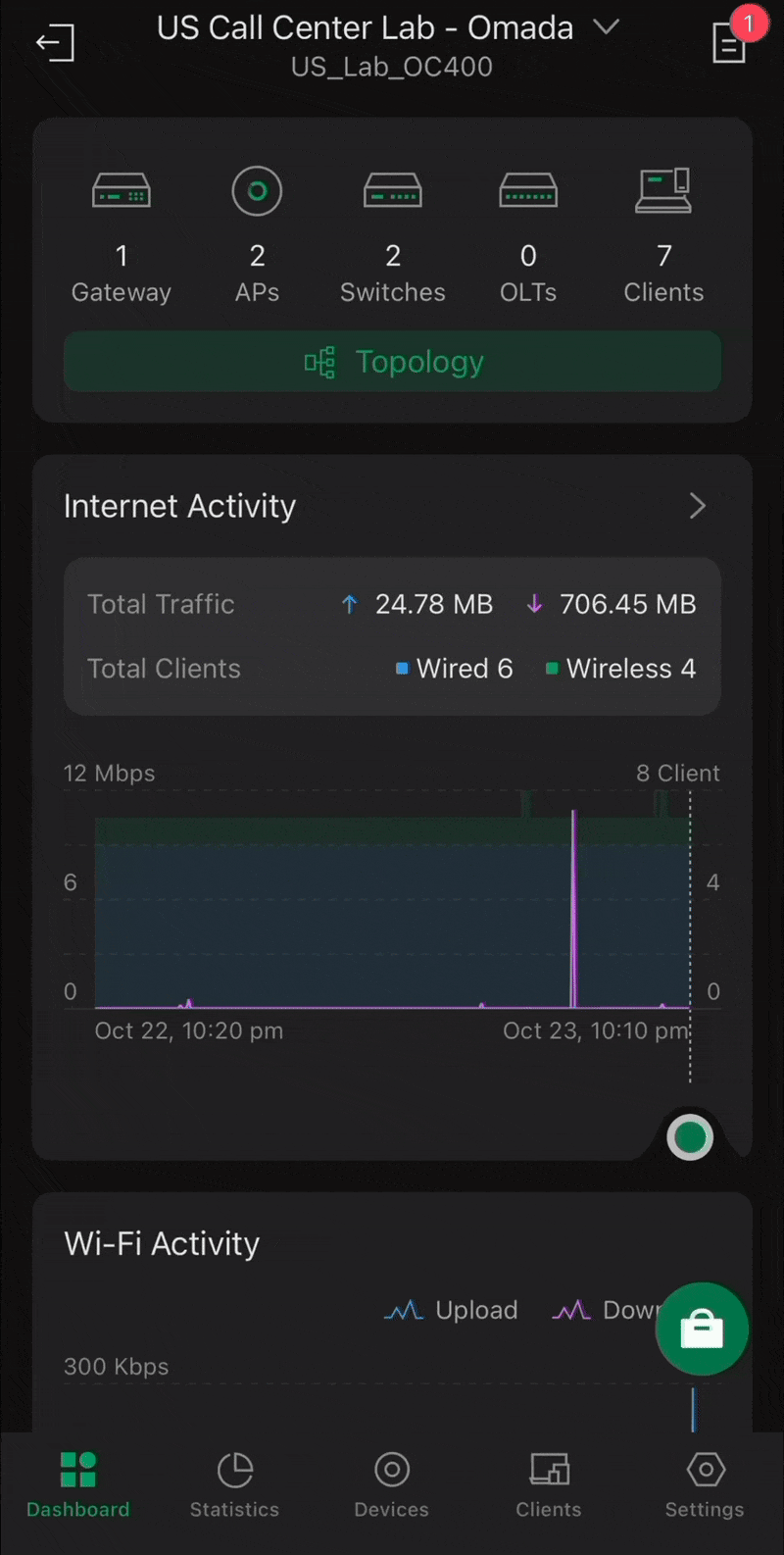Switch to the Devices tab
This screenshot has height=1555, width=784.
(392, 1484)
